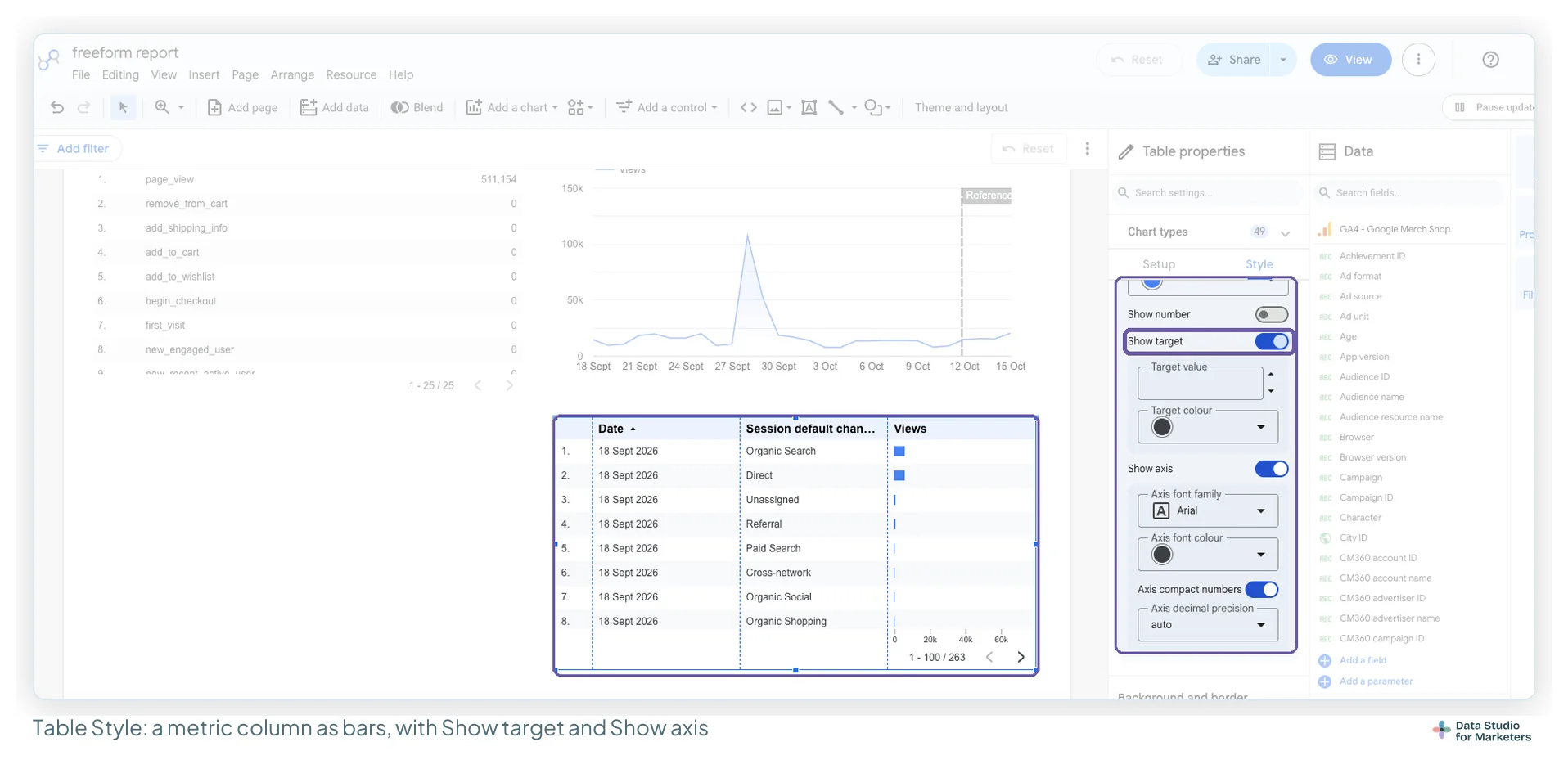Click the Looker Studio logo icon

pos(49,60)
